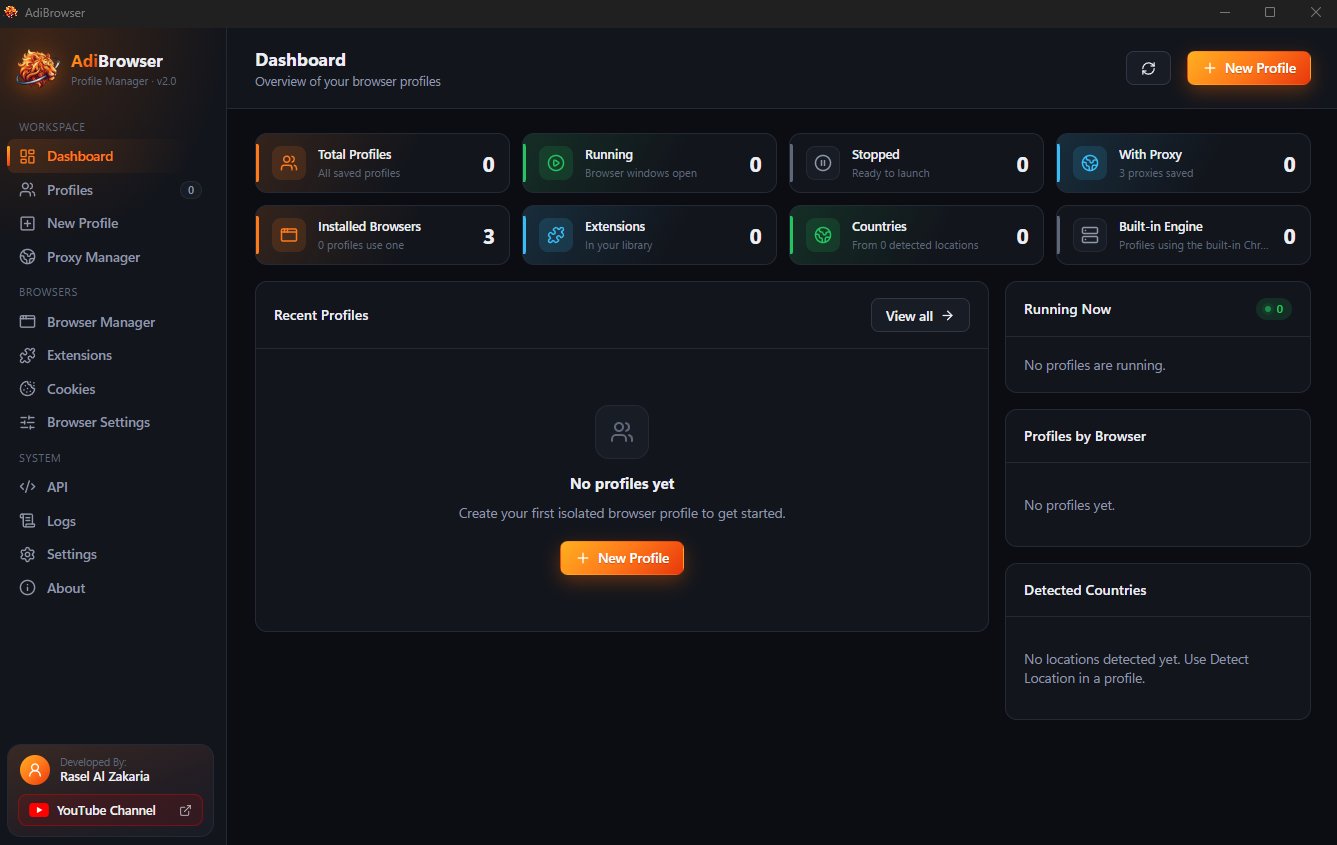Image resolution: width=1337 pixels, height=845 pixels.
Task: Click the Running play icon on its card
Action: pos(556,163)
